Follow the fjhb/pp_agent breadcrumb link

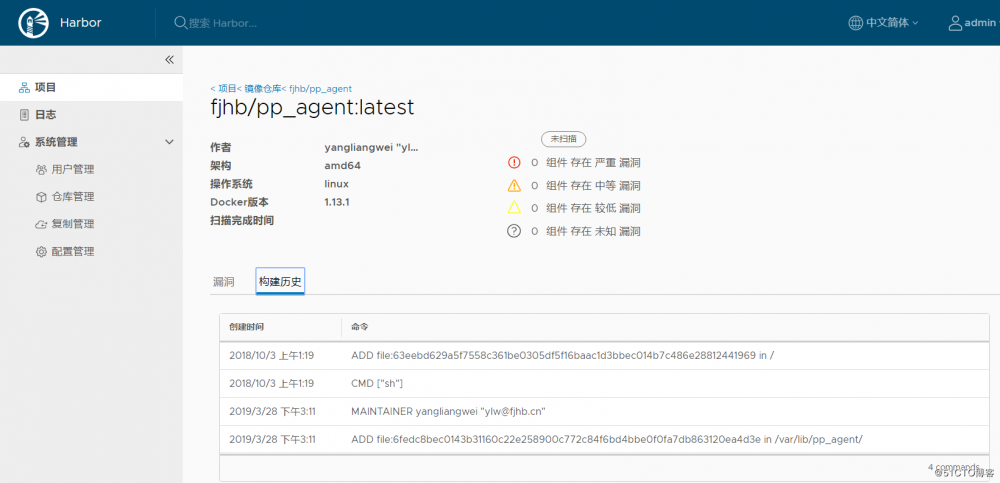point(318,89)
